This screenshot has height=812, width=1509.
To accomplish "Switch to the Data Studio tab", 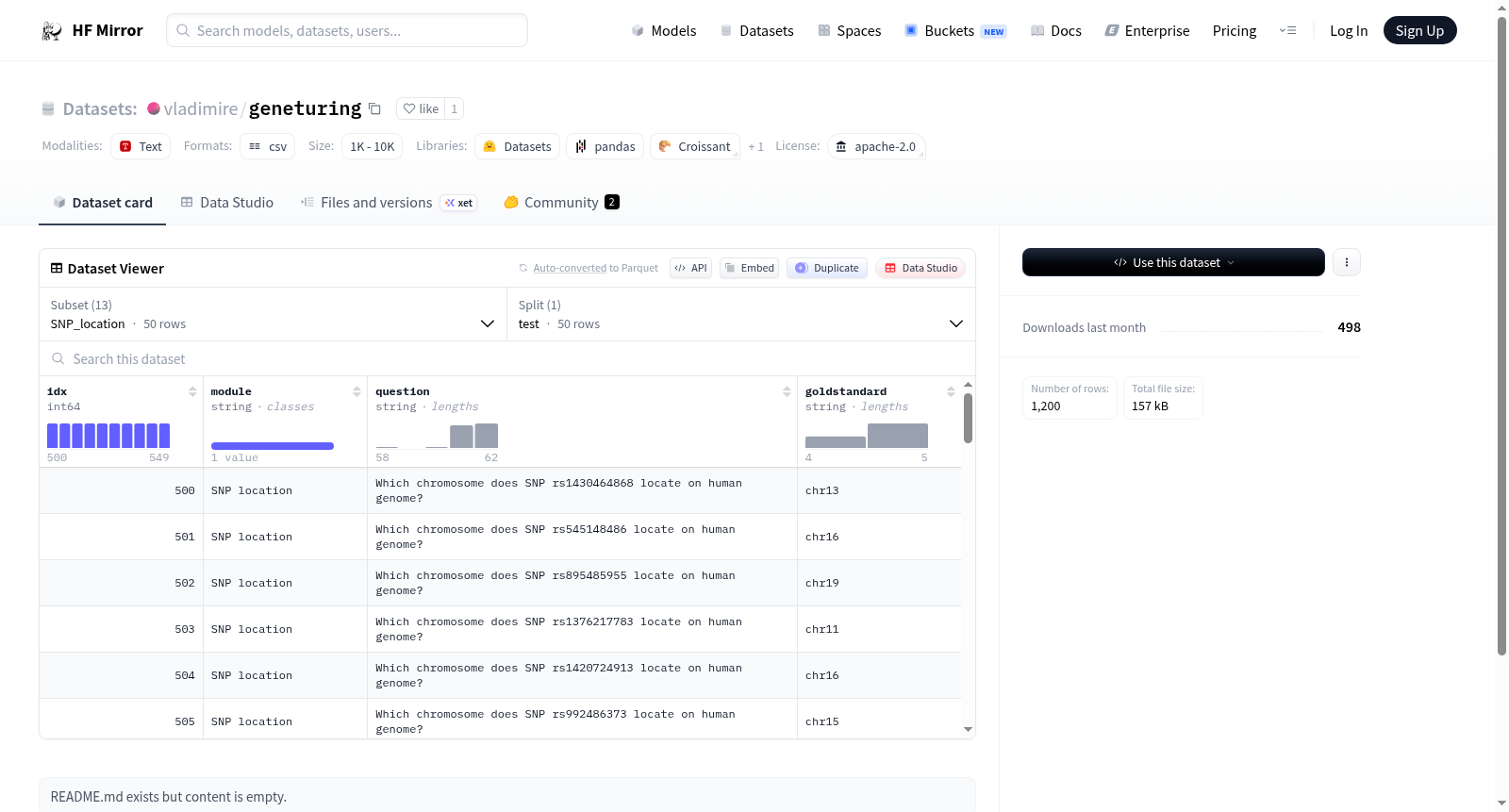I will 226,203.
